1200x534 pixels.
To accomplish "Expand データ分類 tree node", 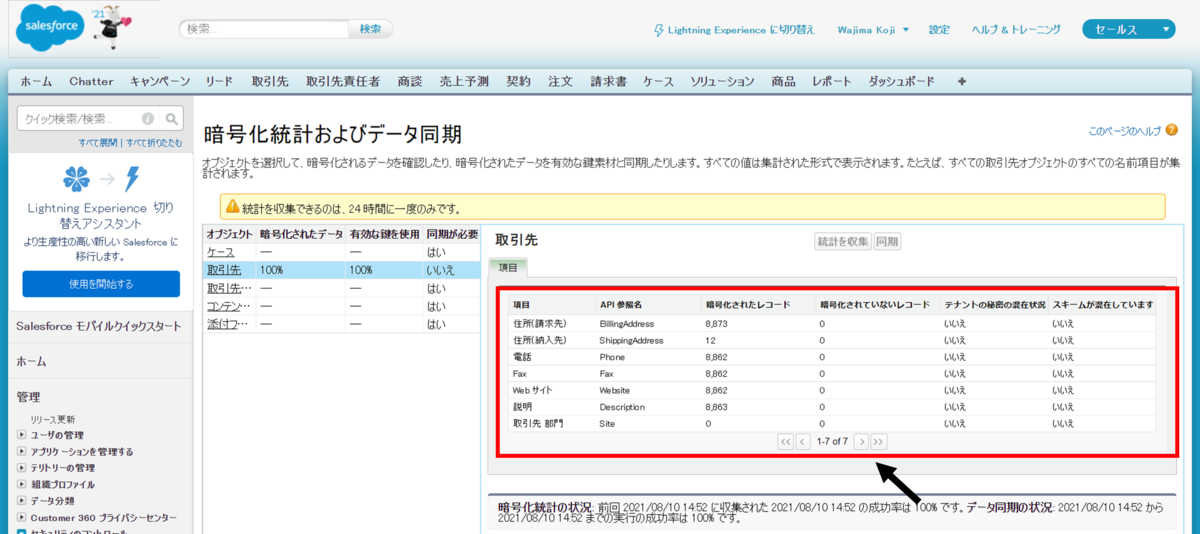I will [22, 500].
